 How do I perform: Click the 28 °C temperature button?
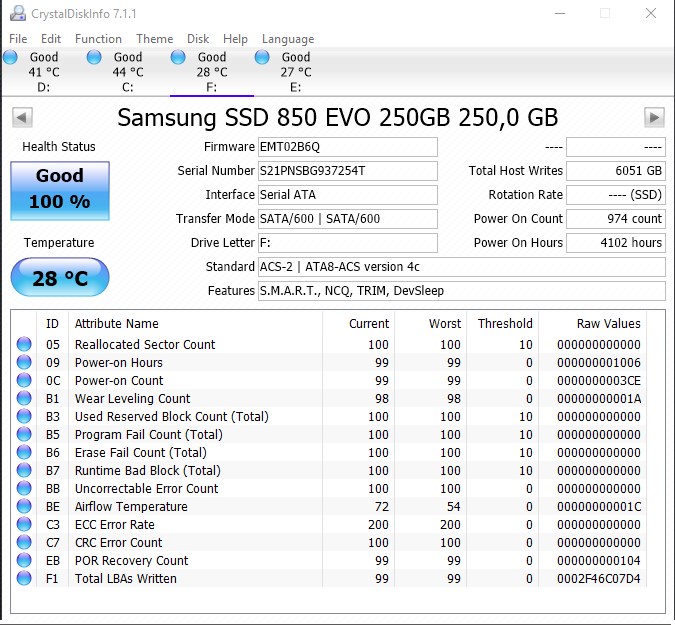tap(60, 278)
